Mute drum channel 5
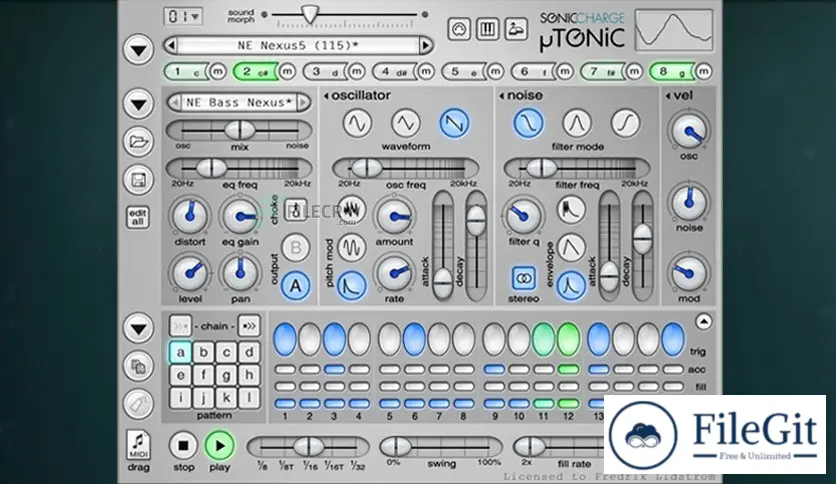 pyautogui.click(x=495, y=71)
